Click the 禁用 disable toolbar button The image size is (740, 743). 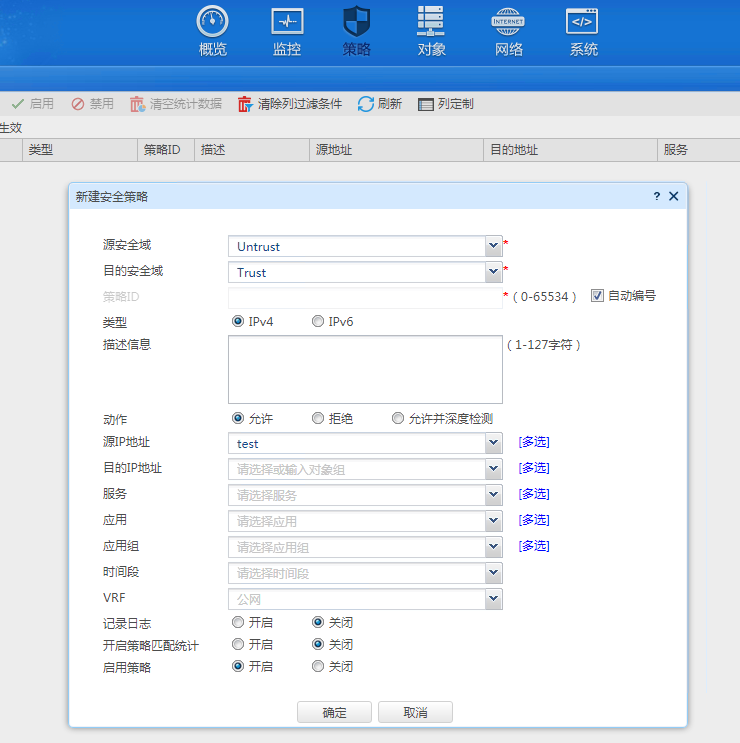[92, 104]
